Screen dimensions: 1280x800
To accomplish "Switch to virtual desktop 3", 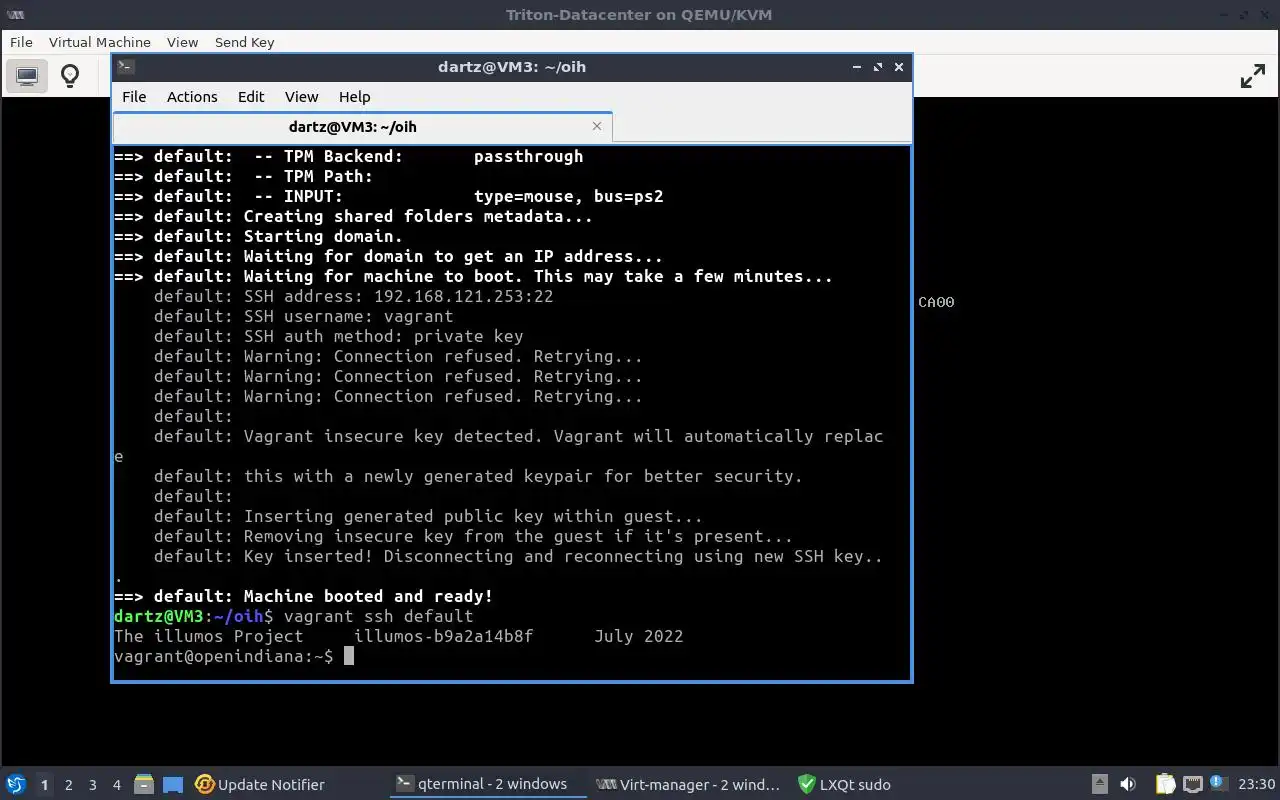I will (92, 784).
